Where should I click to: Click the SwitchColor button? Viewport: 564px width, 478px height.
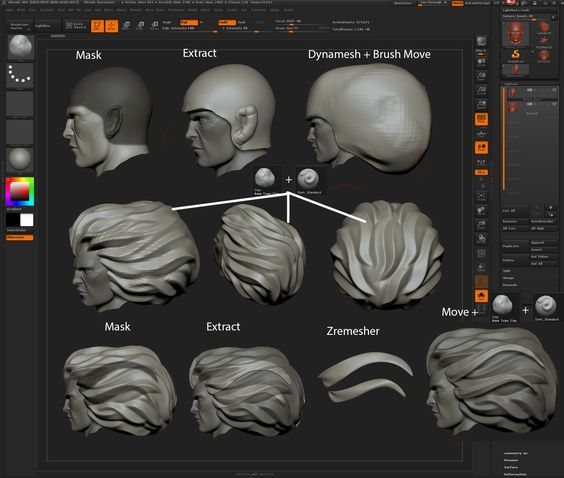tap(20, 230)
